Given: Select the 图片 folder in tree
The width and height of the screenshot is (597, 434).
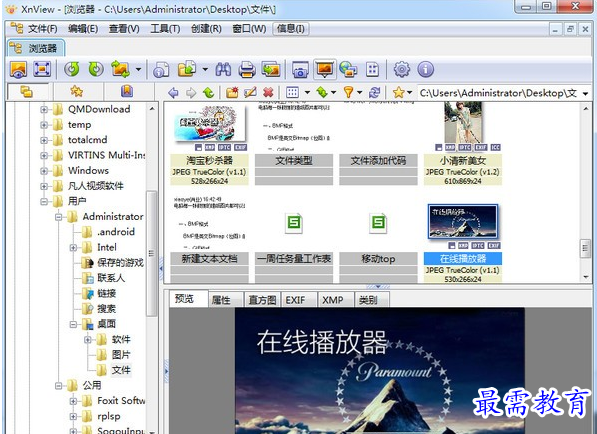Looking at the screenshot, I should pyautogui.click(x=121, y=355).
